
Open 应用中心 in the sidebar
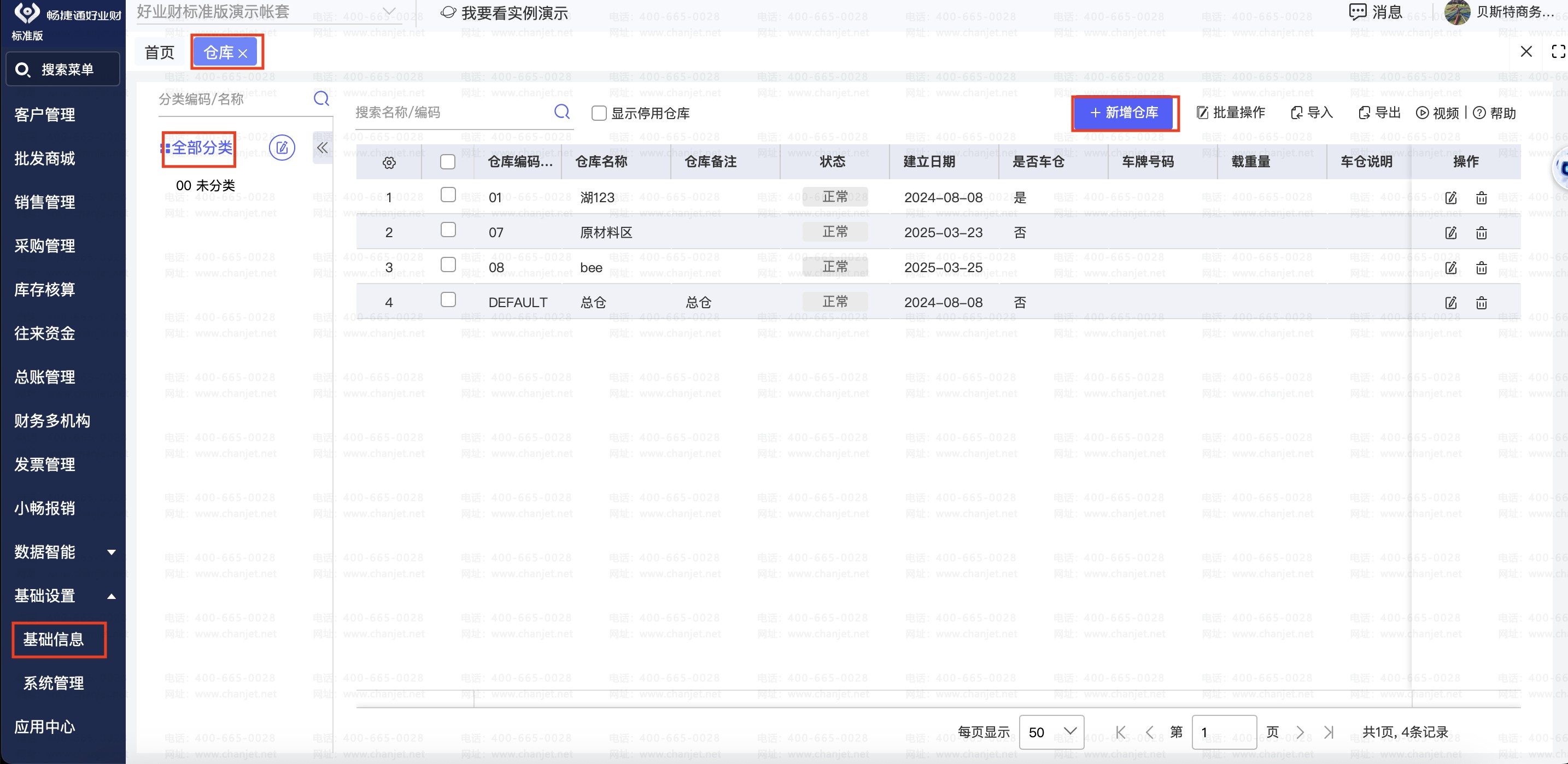[x=45, y=727]
